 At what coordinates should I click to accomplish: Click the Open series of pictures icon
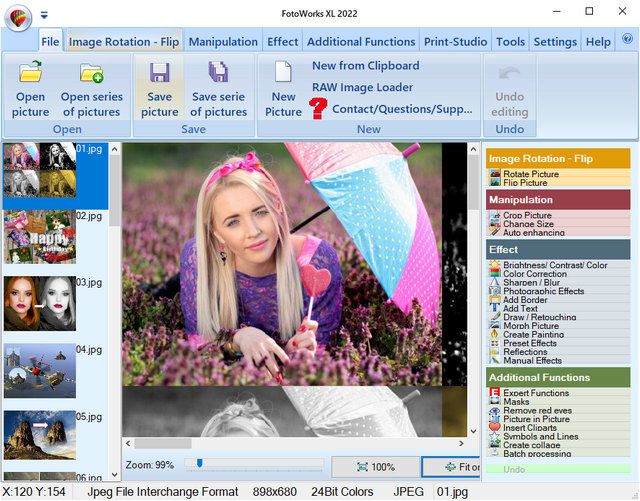[x=91, y=74]
